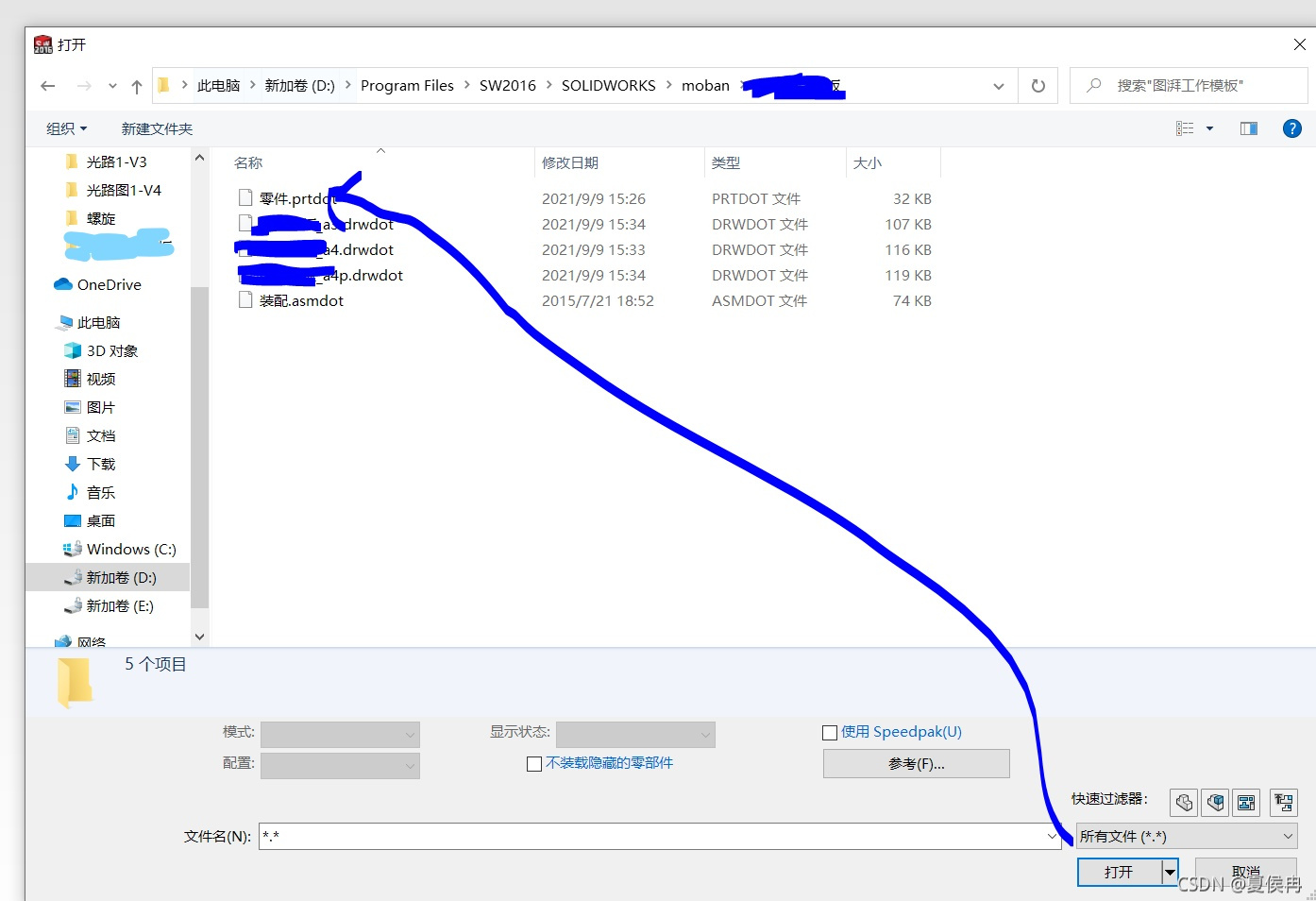
Task: Filter by assemblies quick filter icon
Action: coord(1215,803)
